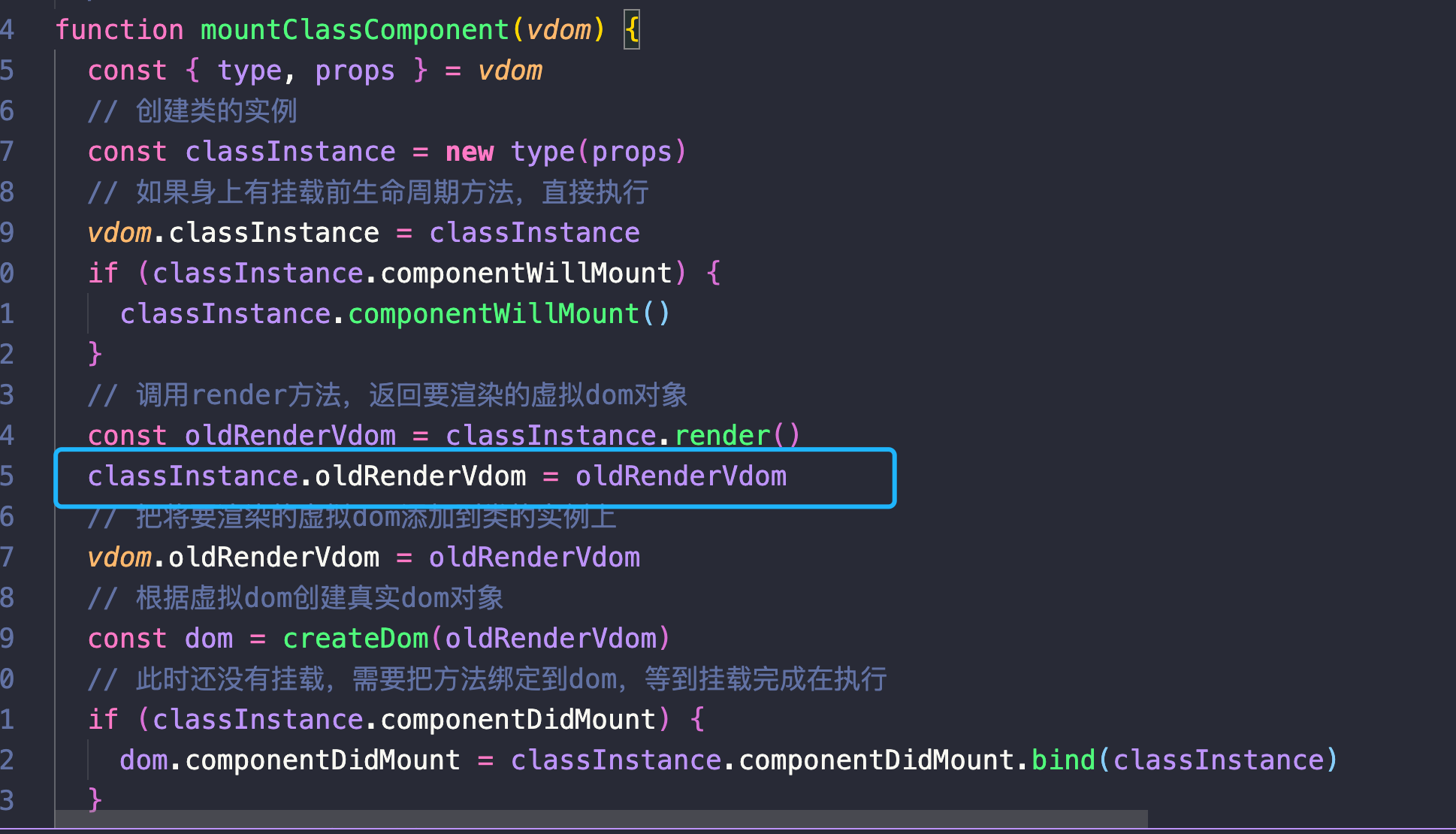Click the 'vdom.classInstance = classInstance' line
The image size is (1456, 834).
click(x=364, y=233)
